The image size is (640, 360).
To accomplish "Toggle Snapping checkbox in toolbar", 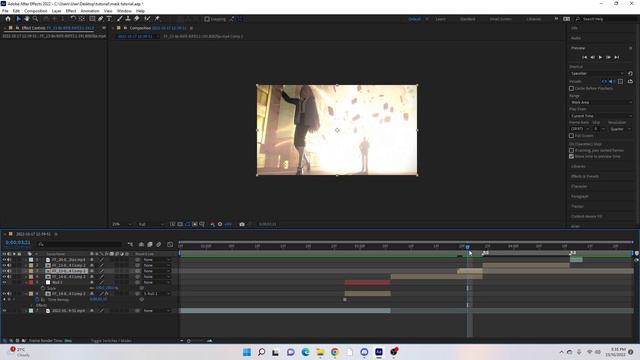I will (x=207, y=19).
